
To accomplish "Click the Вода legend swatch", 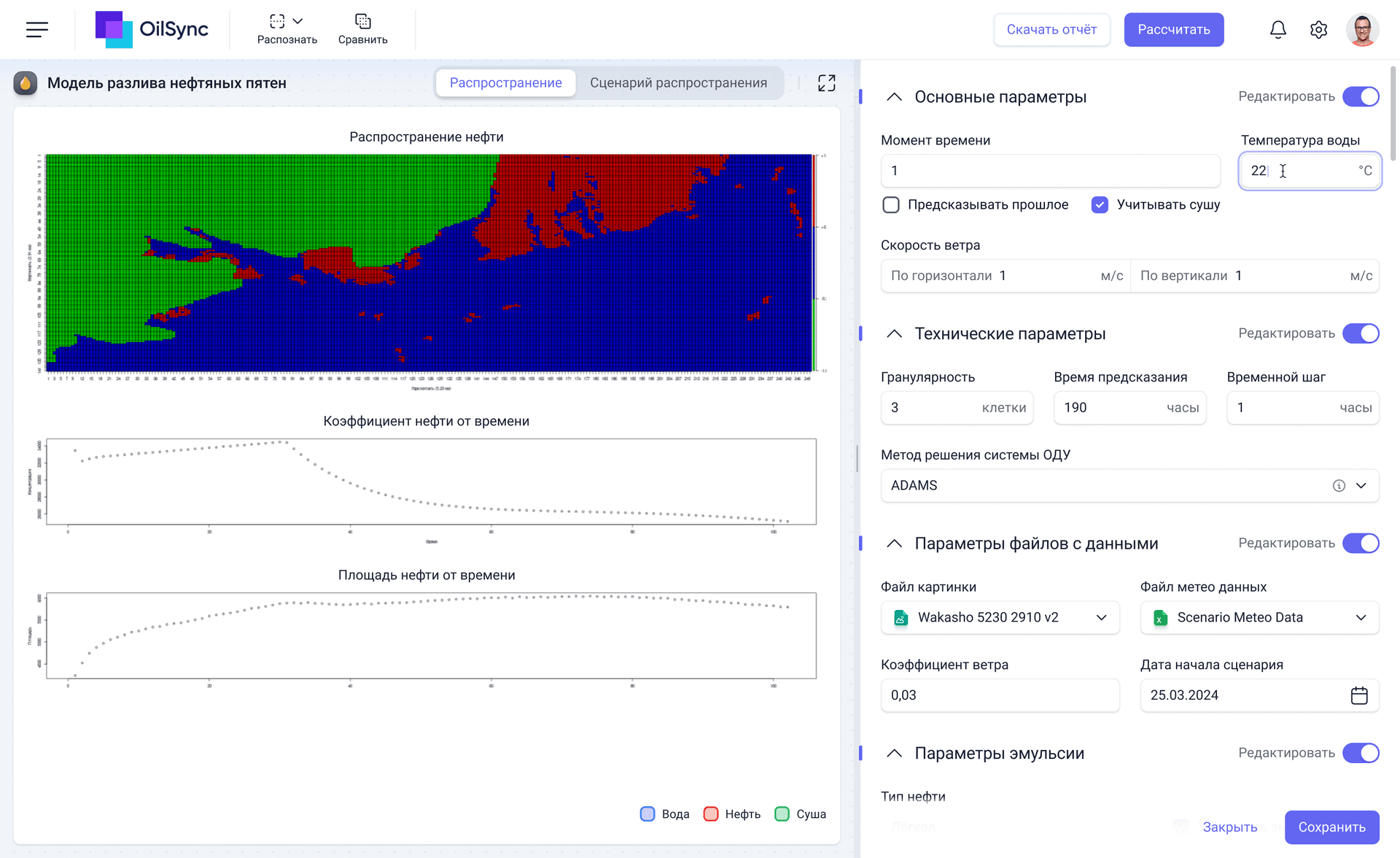I will pos(647,814).
